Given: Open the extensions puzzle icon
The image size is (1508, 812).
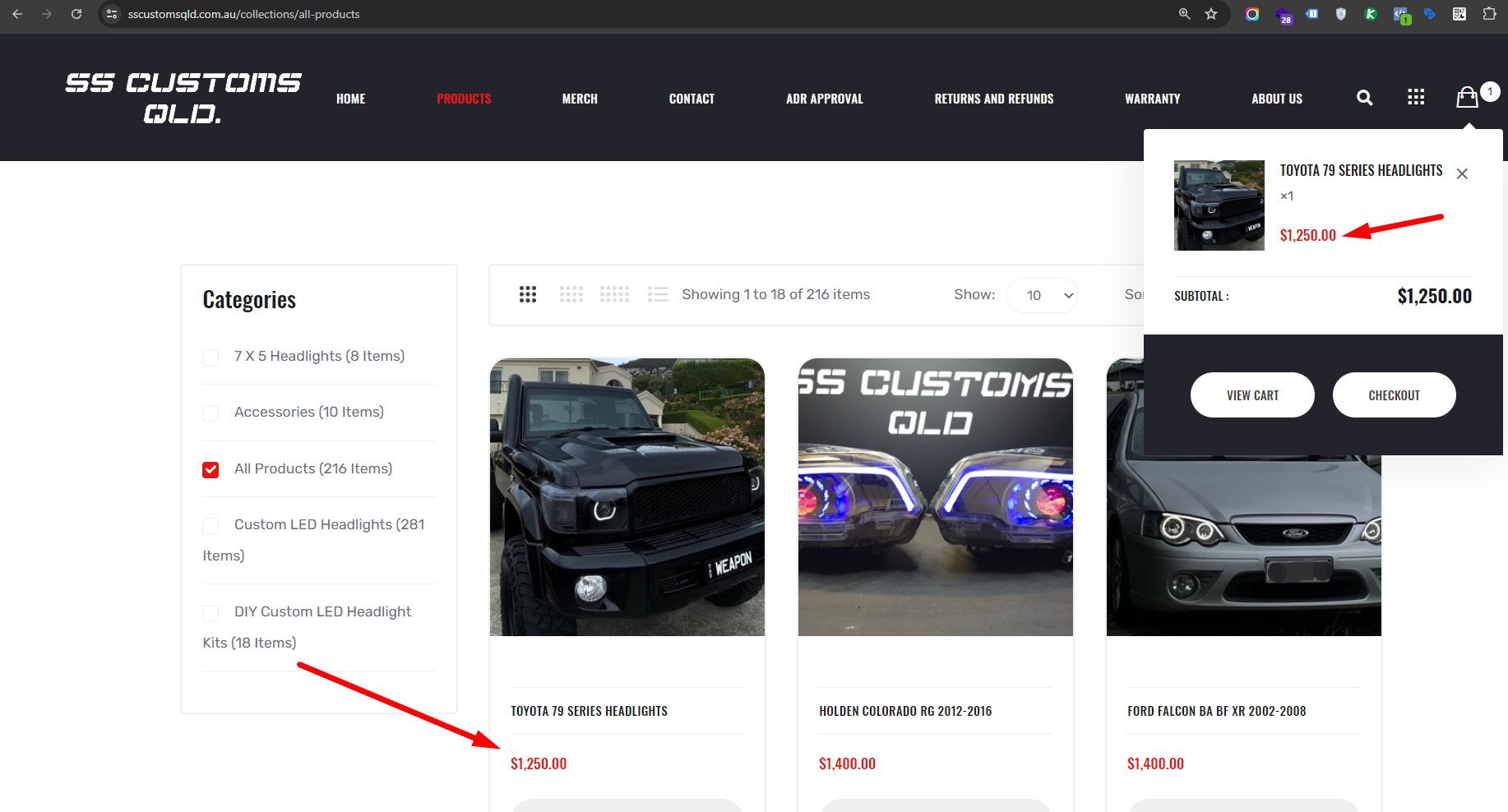Looking at the screenshot, I should [x=1489, y=14].
